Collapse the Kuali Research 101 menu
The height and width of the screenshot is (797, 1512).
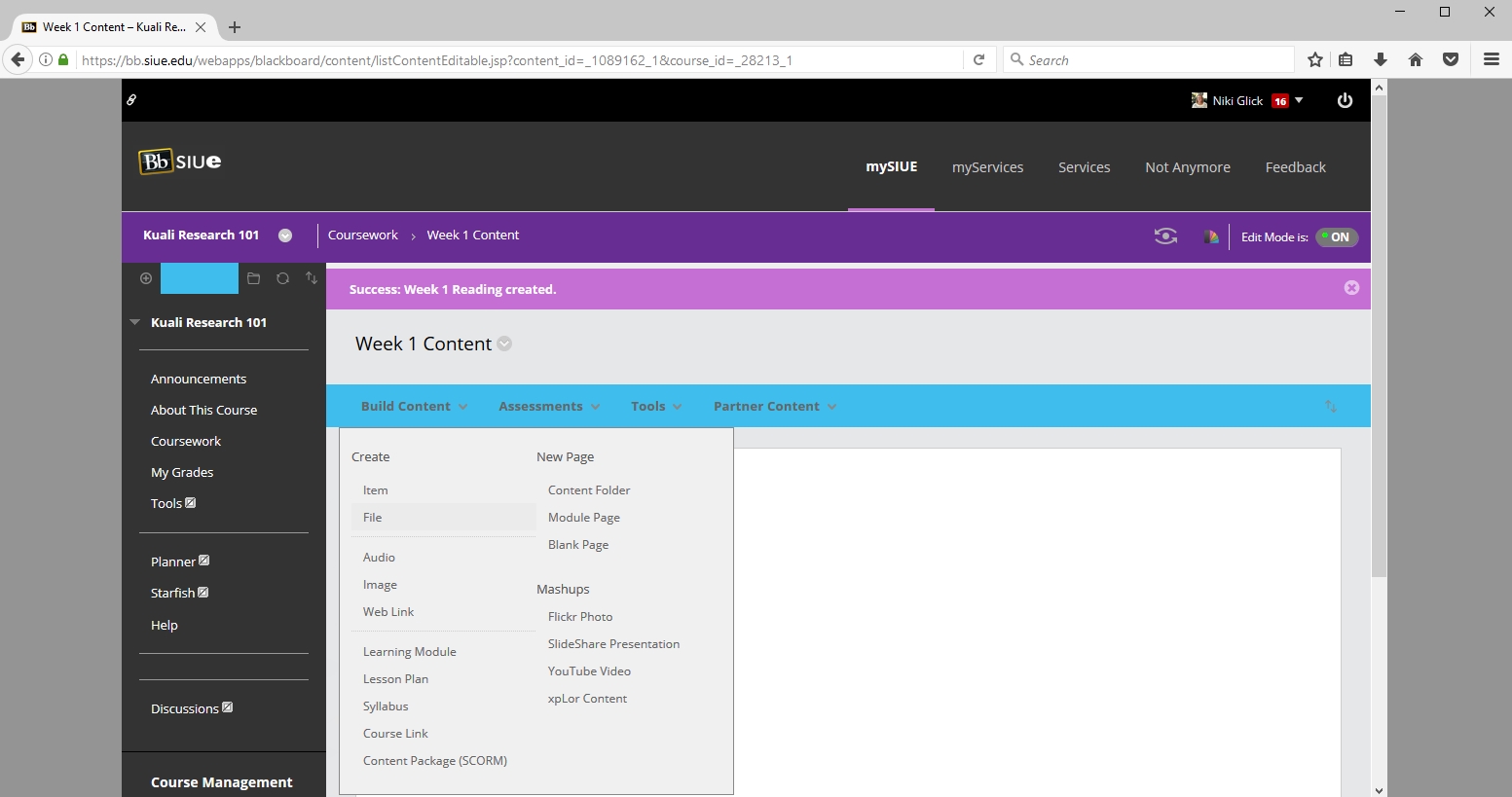tap(135, 322)
